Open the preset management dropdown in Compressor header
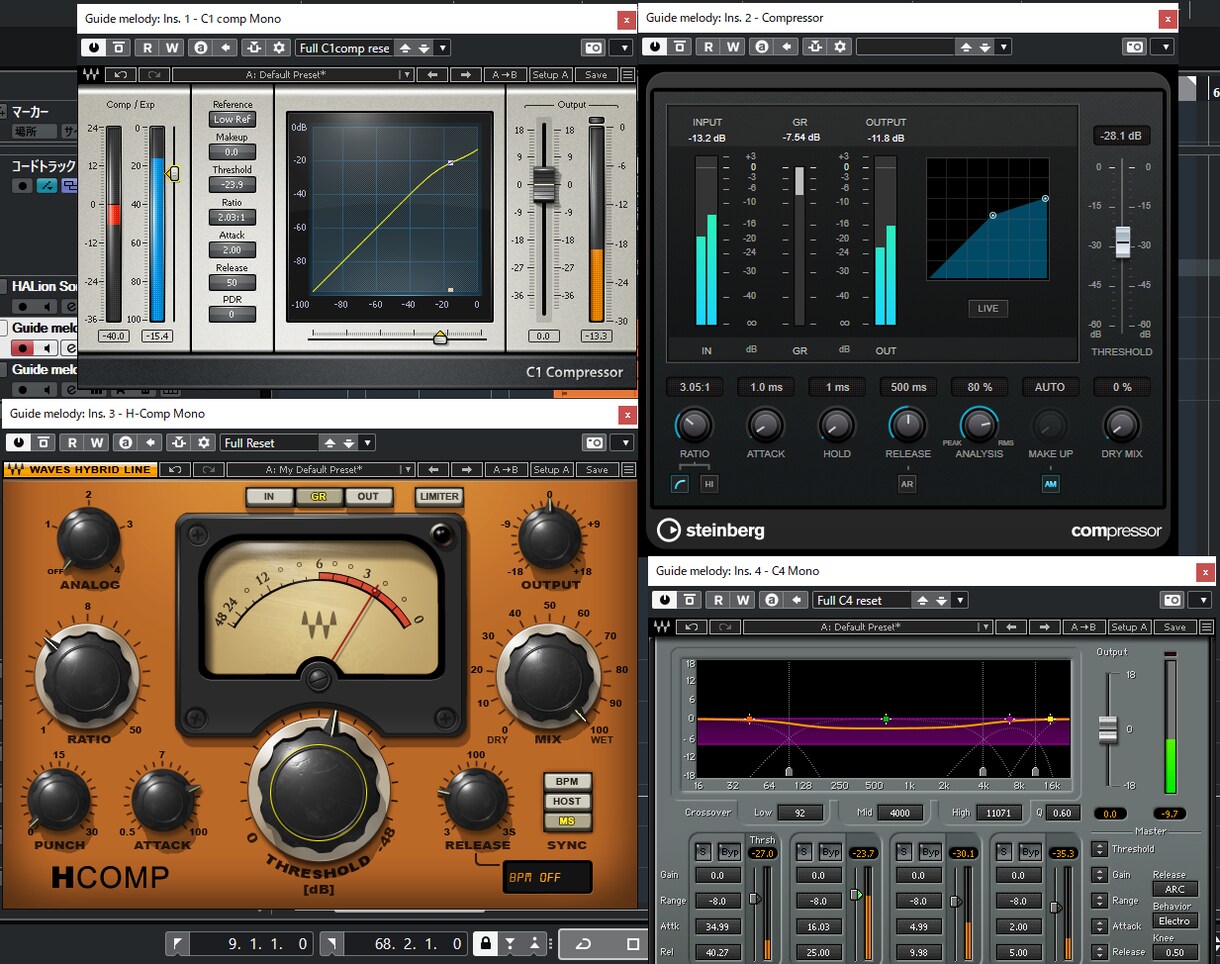The height and width of the screenshot is (964, 1220). click(x=1004, y=47)
